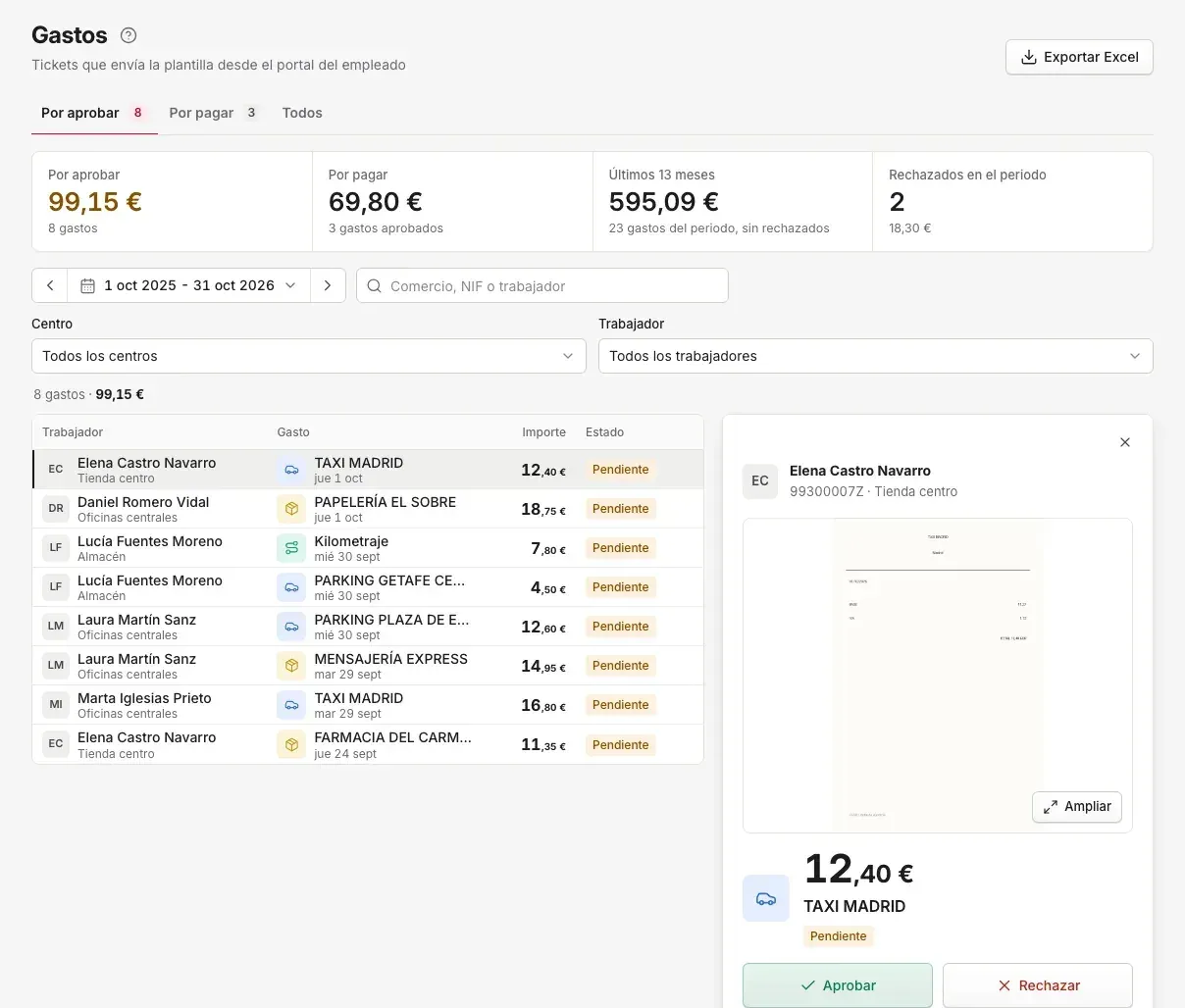Click the large car category icon in detail panel

(x=766, y=898)
